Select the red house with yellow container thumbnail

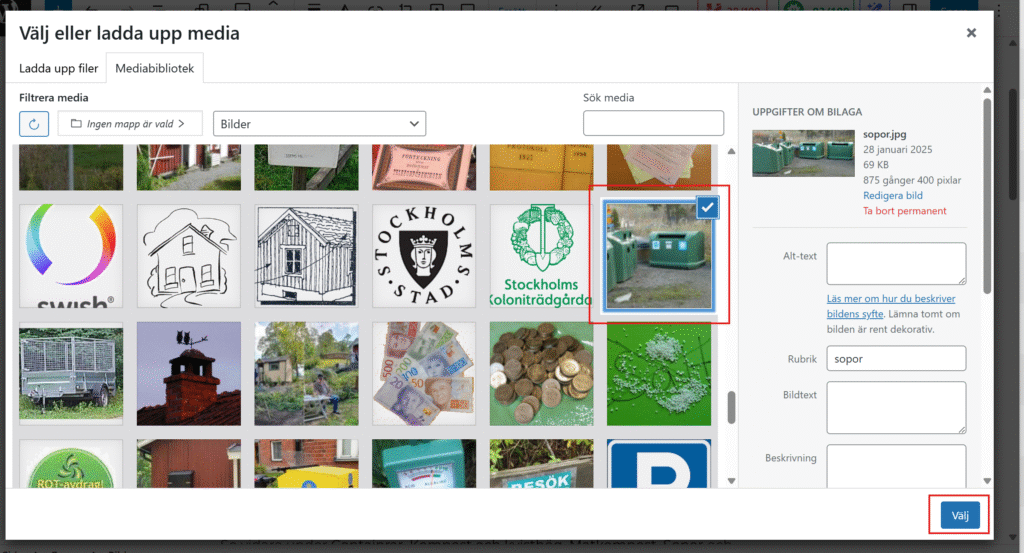pyautogui.click(x=306, y=464)
